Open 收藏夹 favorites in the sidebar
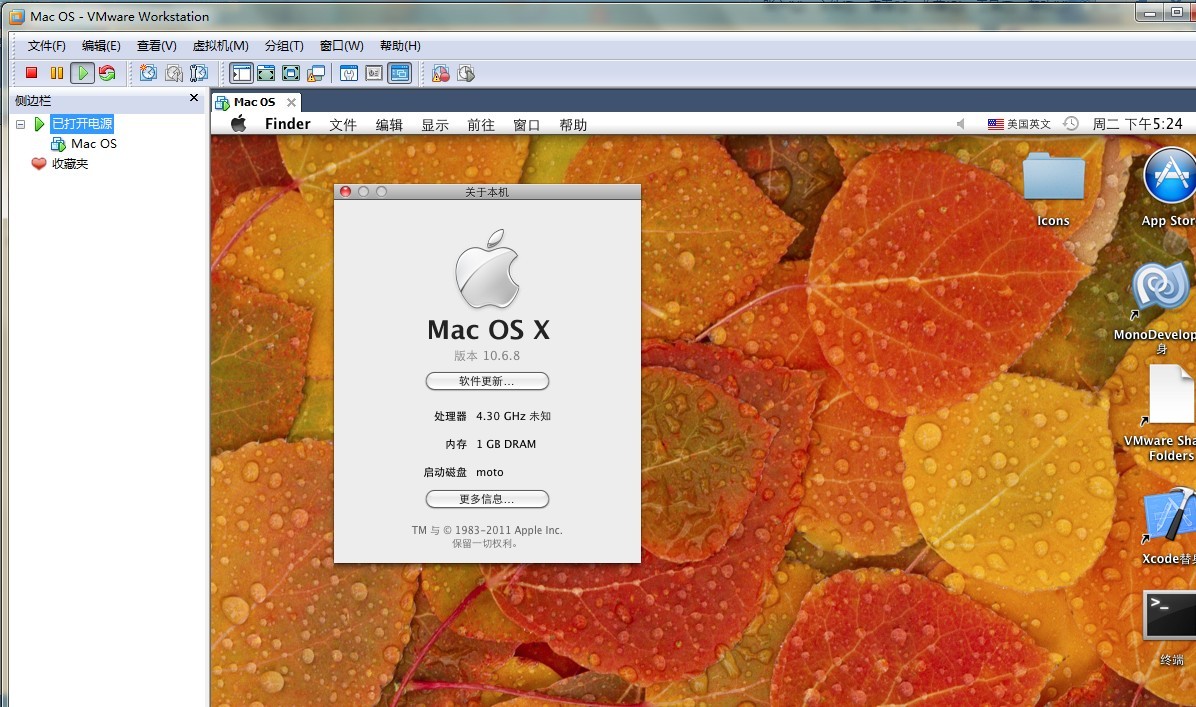 [x=70, y=163]
